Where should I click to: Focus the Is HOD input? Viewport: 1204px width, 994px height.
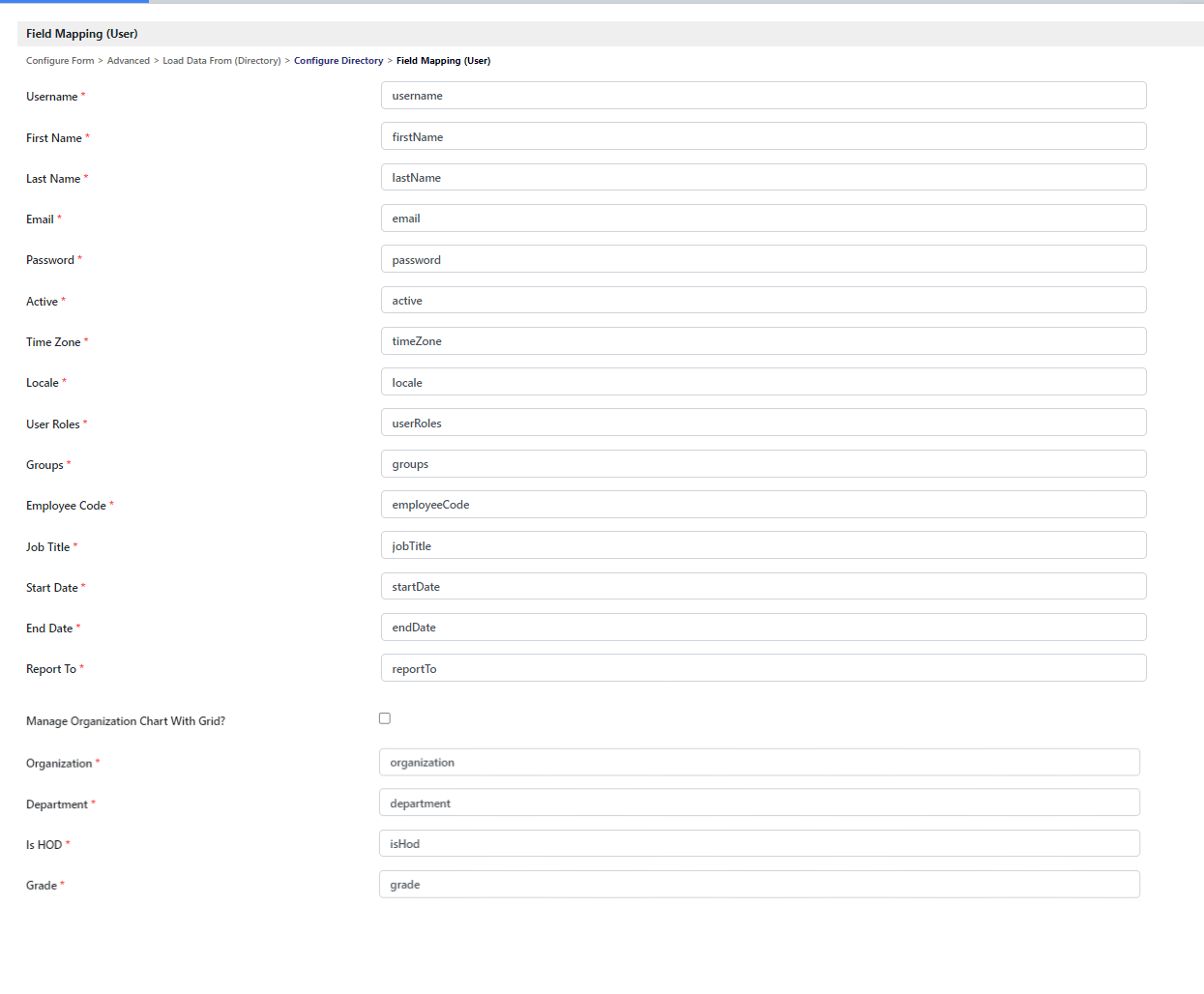tap(759, 843)
